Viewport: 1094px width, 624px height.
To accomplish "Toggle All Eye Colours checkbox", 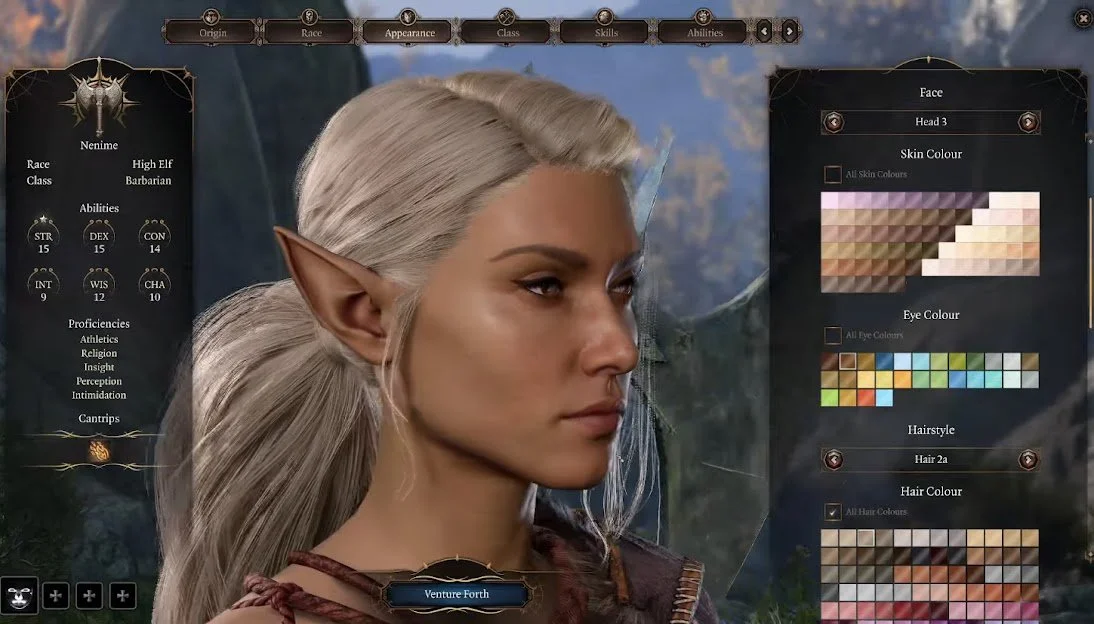I will (832, 335).
